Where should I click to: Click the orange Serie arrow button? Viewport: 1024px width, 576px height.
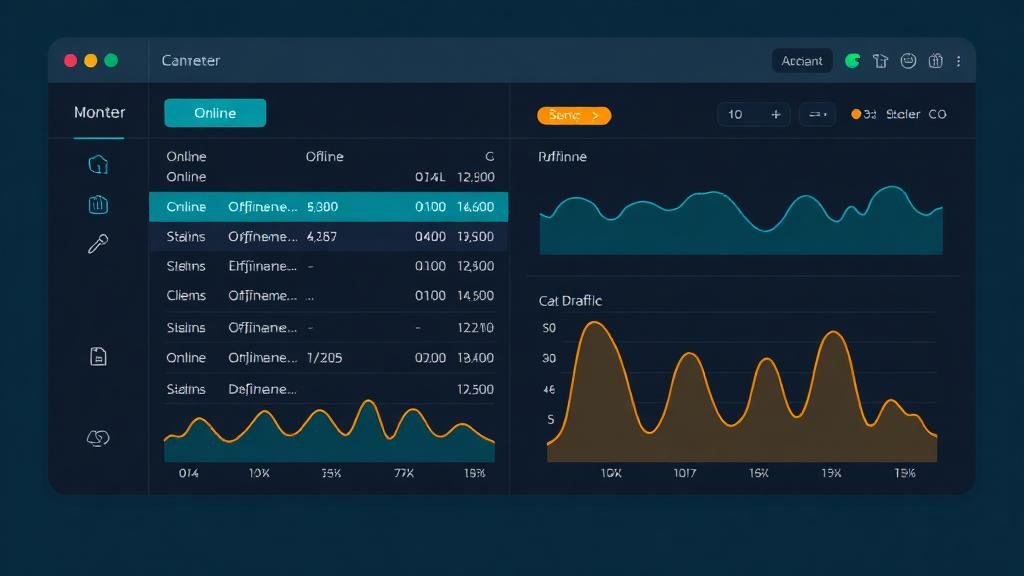click(574, 115)
